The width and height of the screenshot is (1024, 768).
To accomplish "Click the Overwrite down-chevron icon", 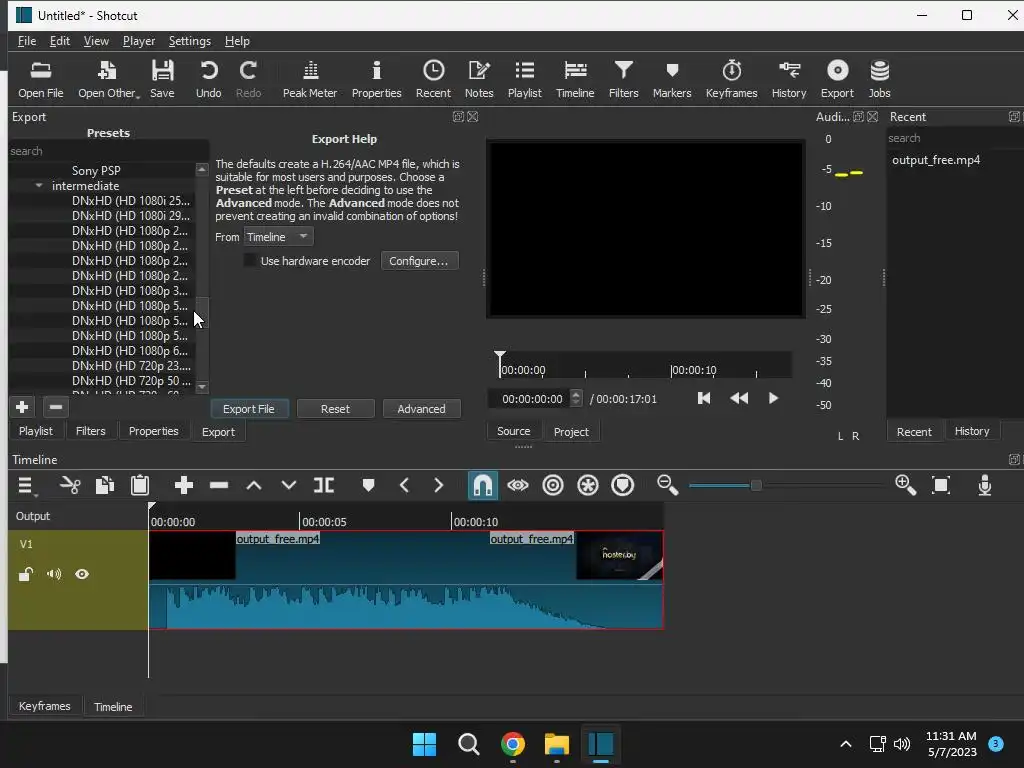I will 289,485.
